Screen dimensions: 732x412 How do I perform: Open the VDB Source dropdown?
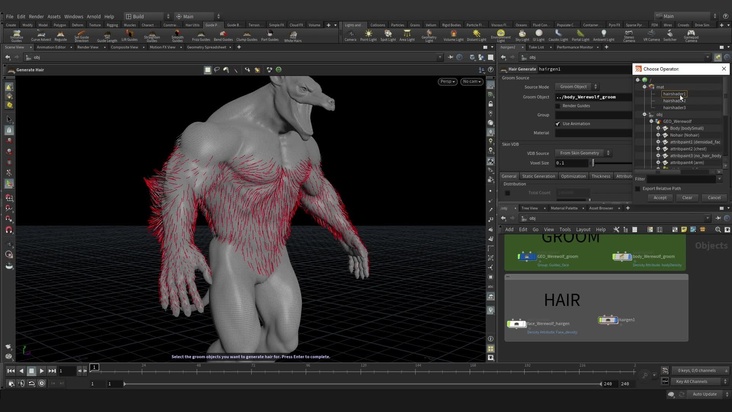[x=583, y=153]
